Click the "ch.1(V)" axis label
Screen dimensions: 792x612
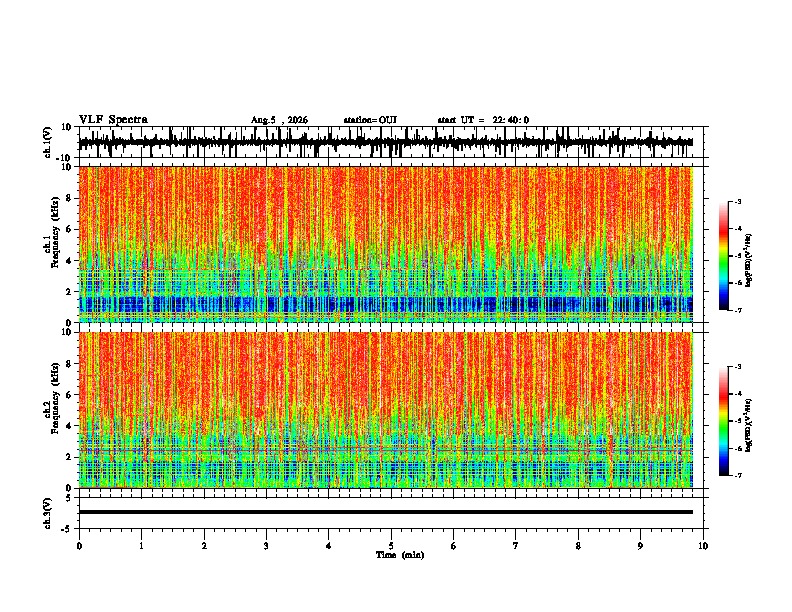[48, 142]
